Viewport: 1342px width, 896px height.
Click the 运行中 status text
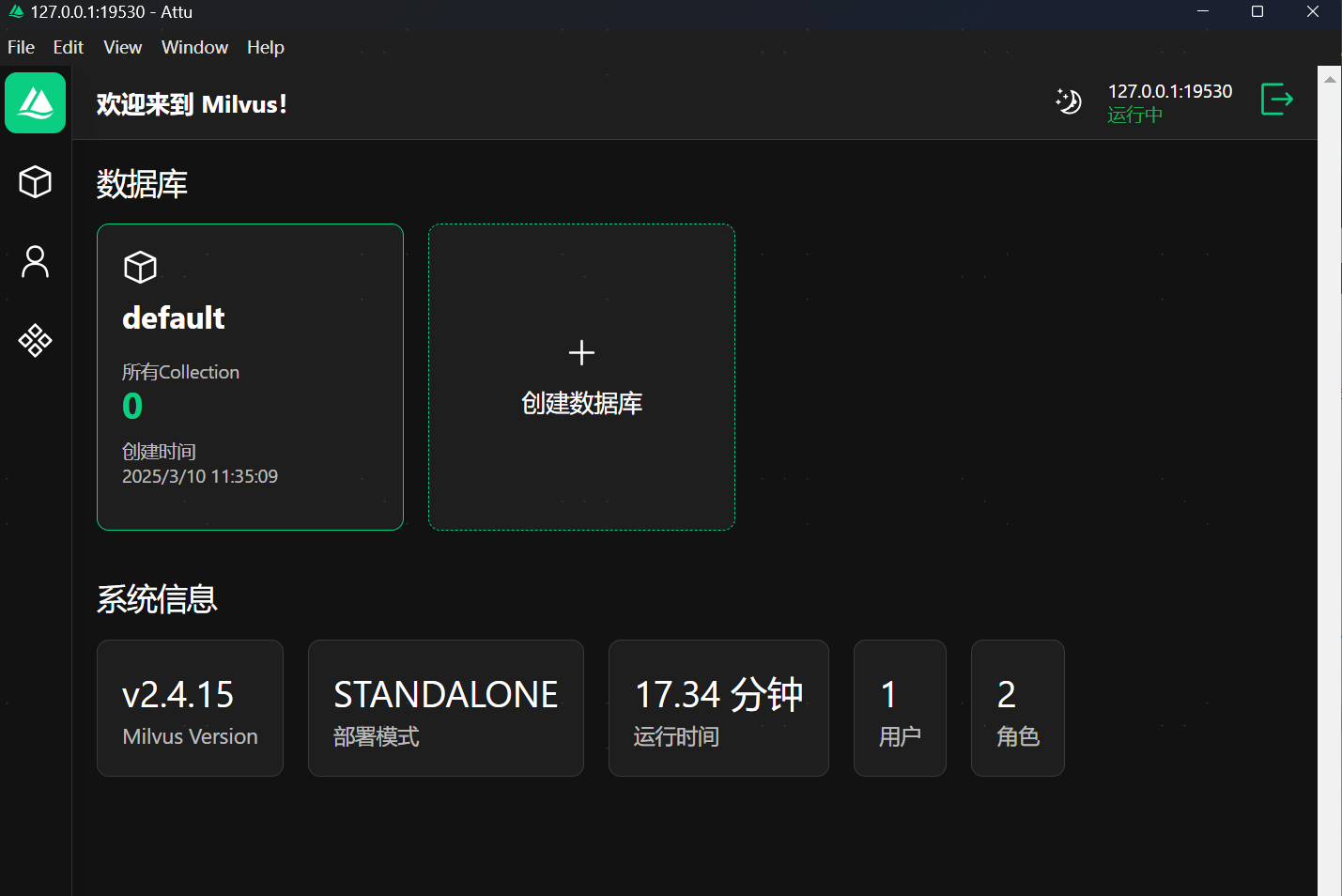coord(1135,115)
